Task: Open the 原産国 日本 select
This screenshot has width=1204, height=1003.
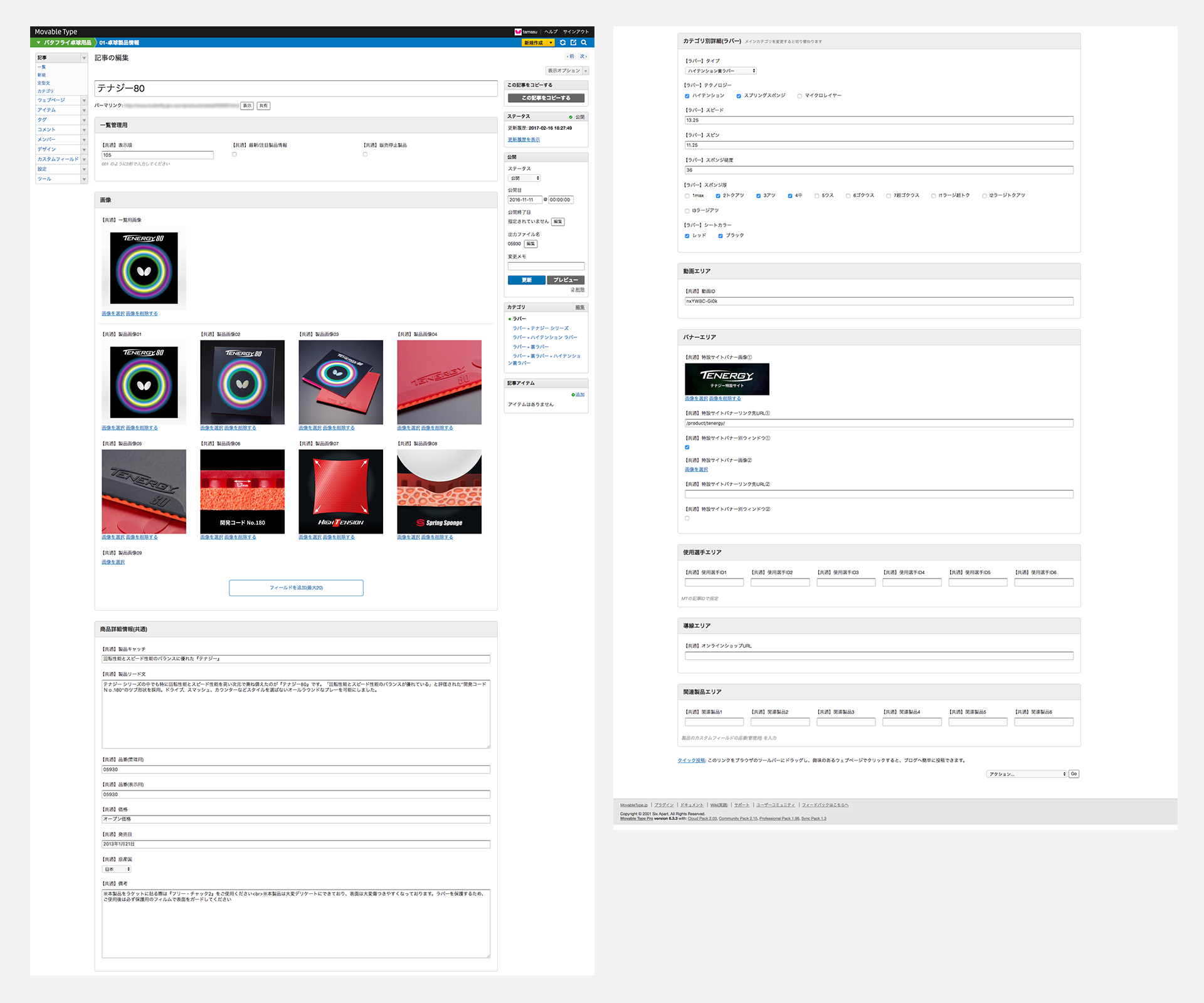Action: [117, 869]
